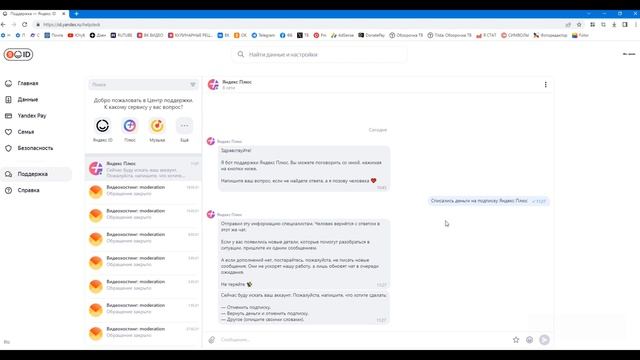Click the share page icon in address bar
640x360 pixels.
click(x=568, y=24)
